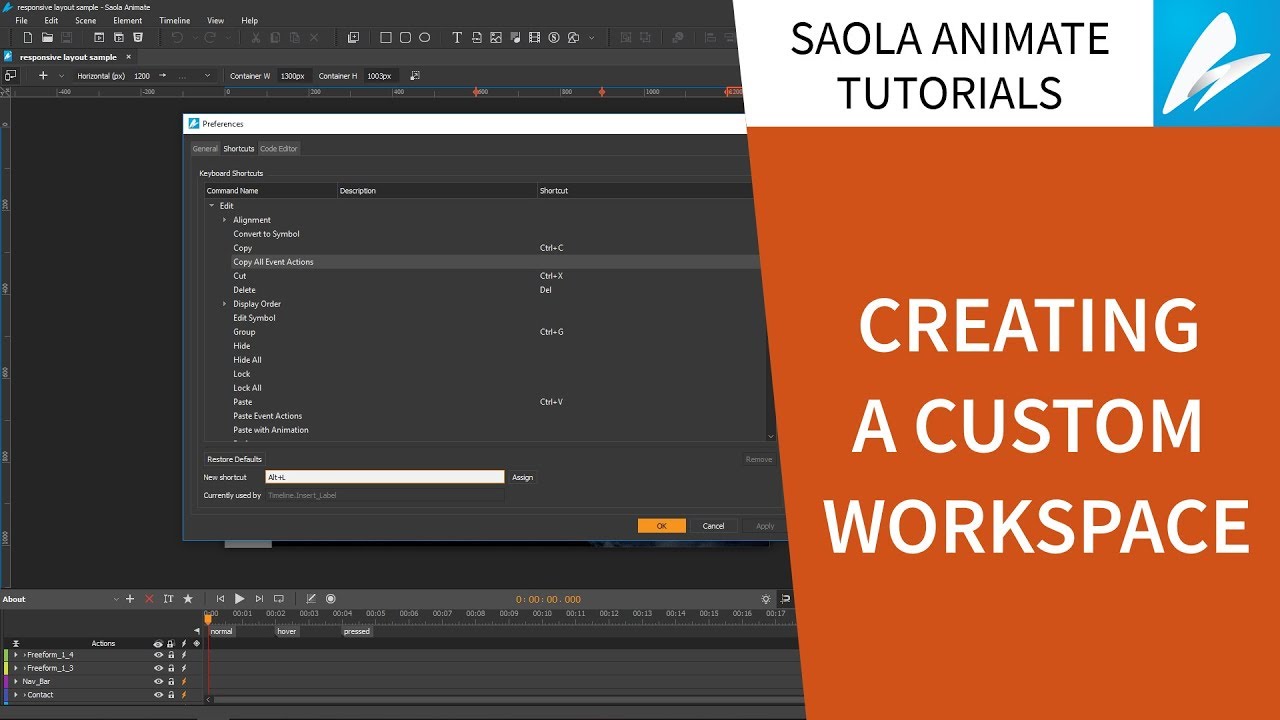This screenshot has width=1280, height=720.
Task: Jump to timeline end
Action: click(259, 599)
